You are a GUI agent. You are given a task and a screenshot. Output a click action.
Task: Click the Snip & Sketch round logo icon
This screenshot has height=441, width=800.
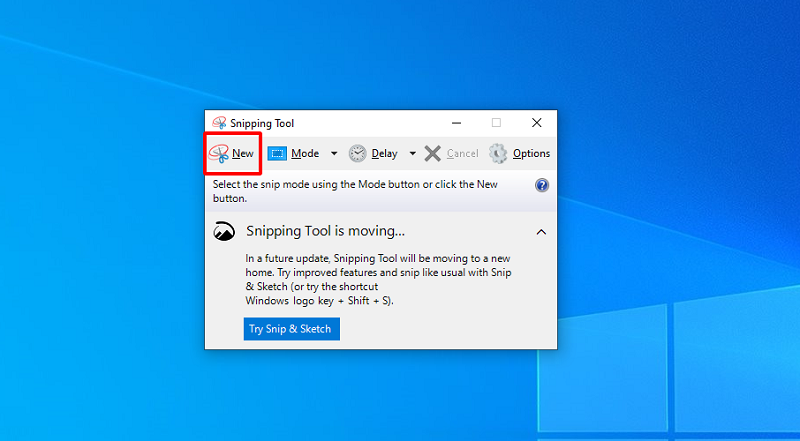coord(224,231)
